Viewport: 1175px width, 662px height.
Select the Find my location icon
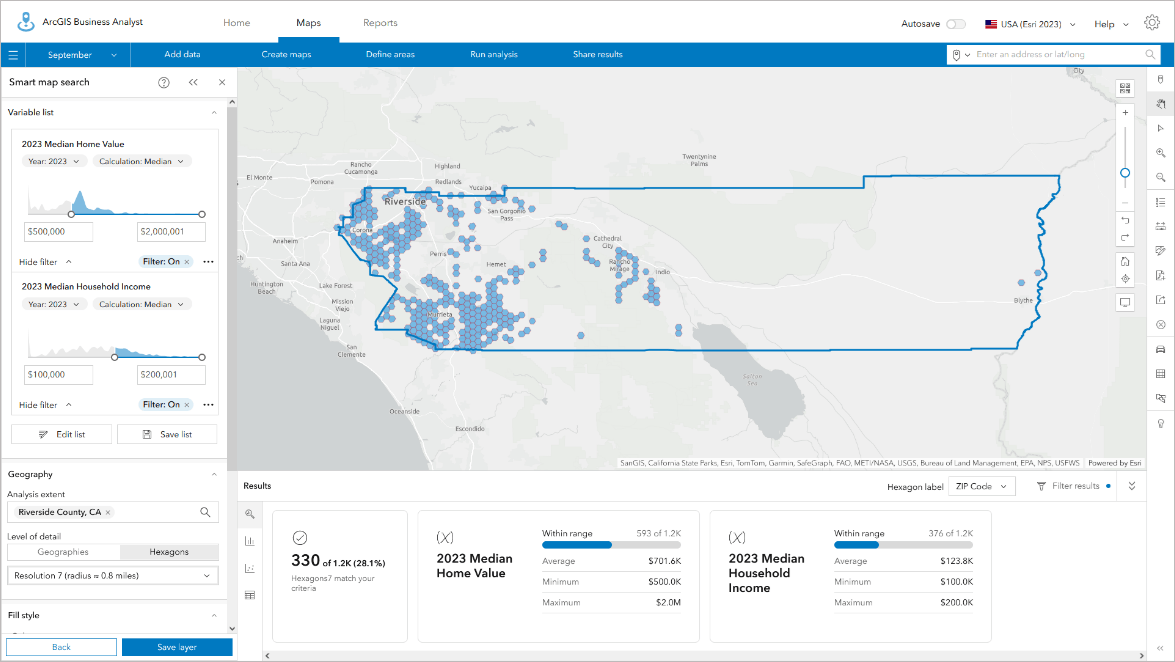[x=1125, y=280]
